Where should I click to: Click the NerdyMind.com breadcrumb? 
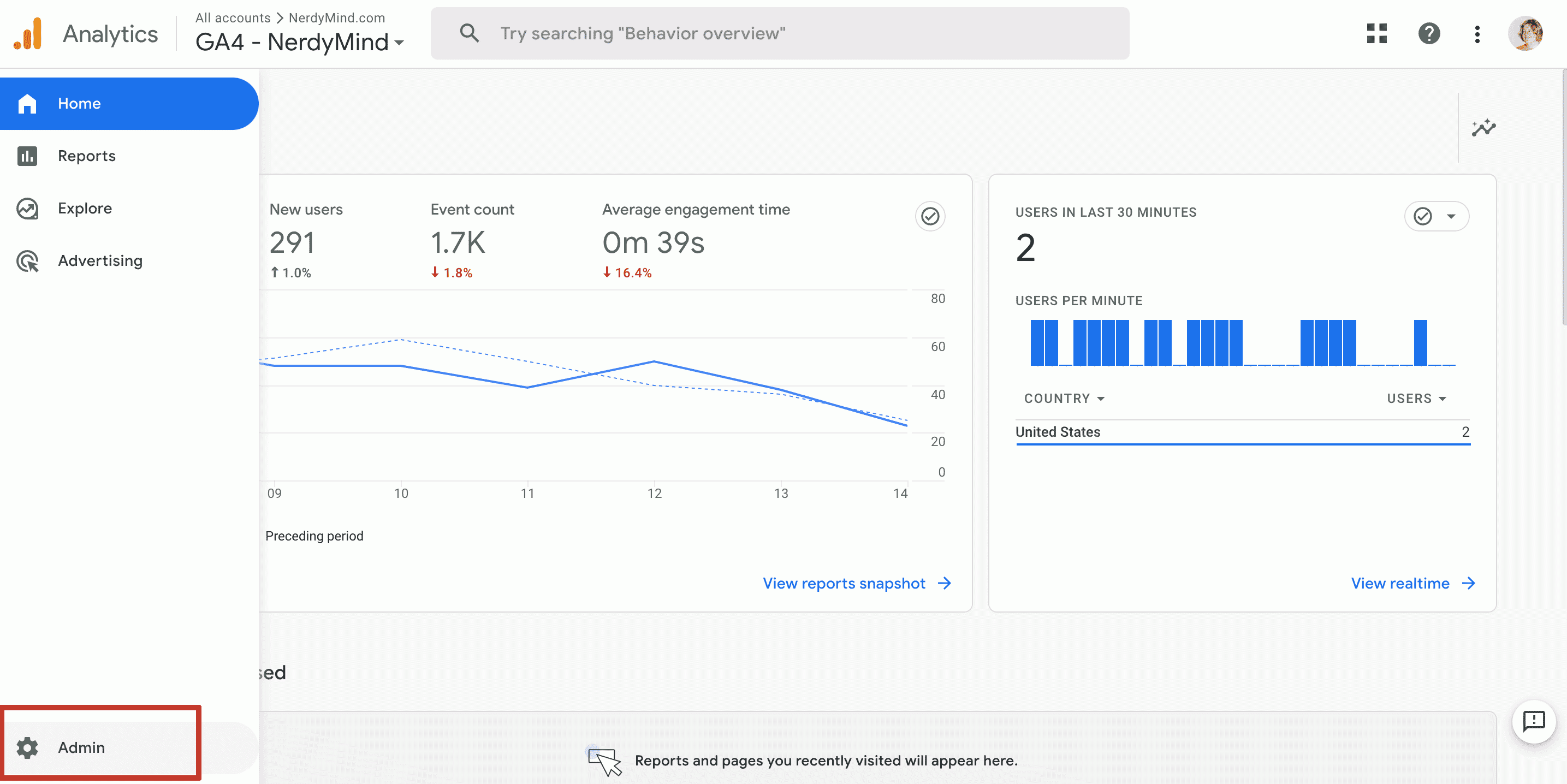point(336,17)
